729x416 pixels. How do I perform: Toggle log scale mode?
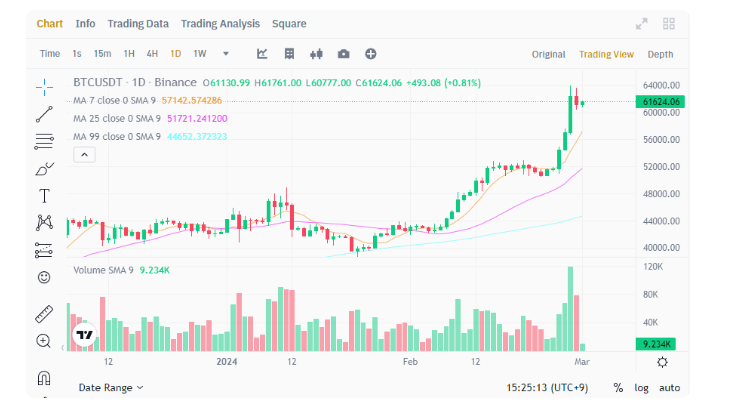click(x=641, y=388)
